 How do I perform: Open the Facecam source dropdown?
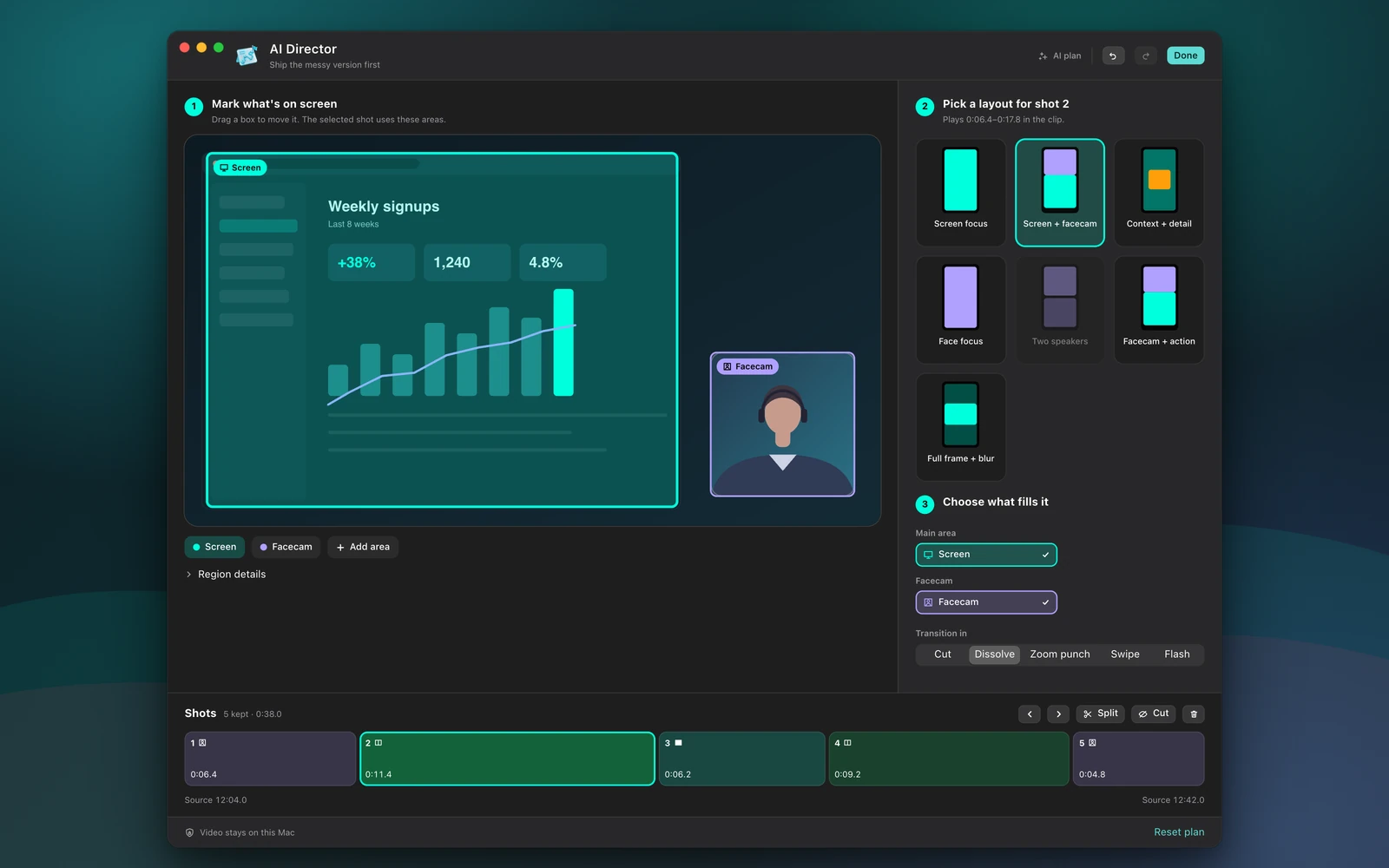pyautogui.click(x=986, y=602)
